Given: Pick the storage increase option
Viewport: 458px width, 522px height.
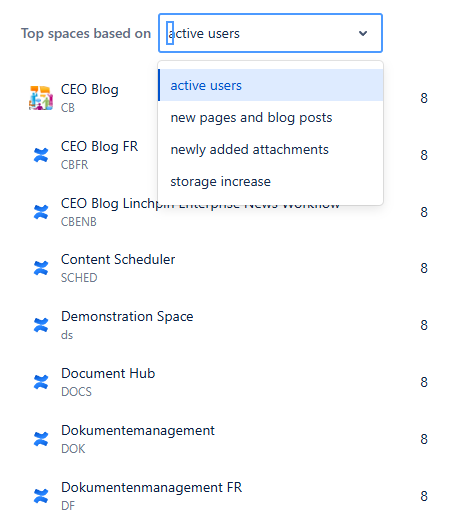Looking at the screenshot, I should coord(271,181).
